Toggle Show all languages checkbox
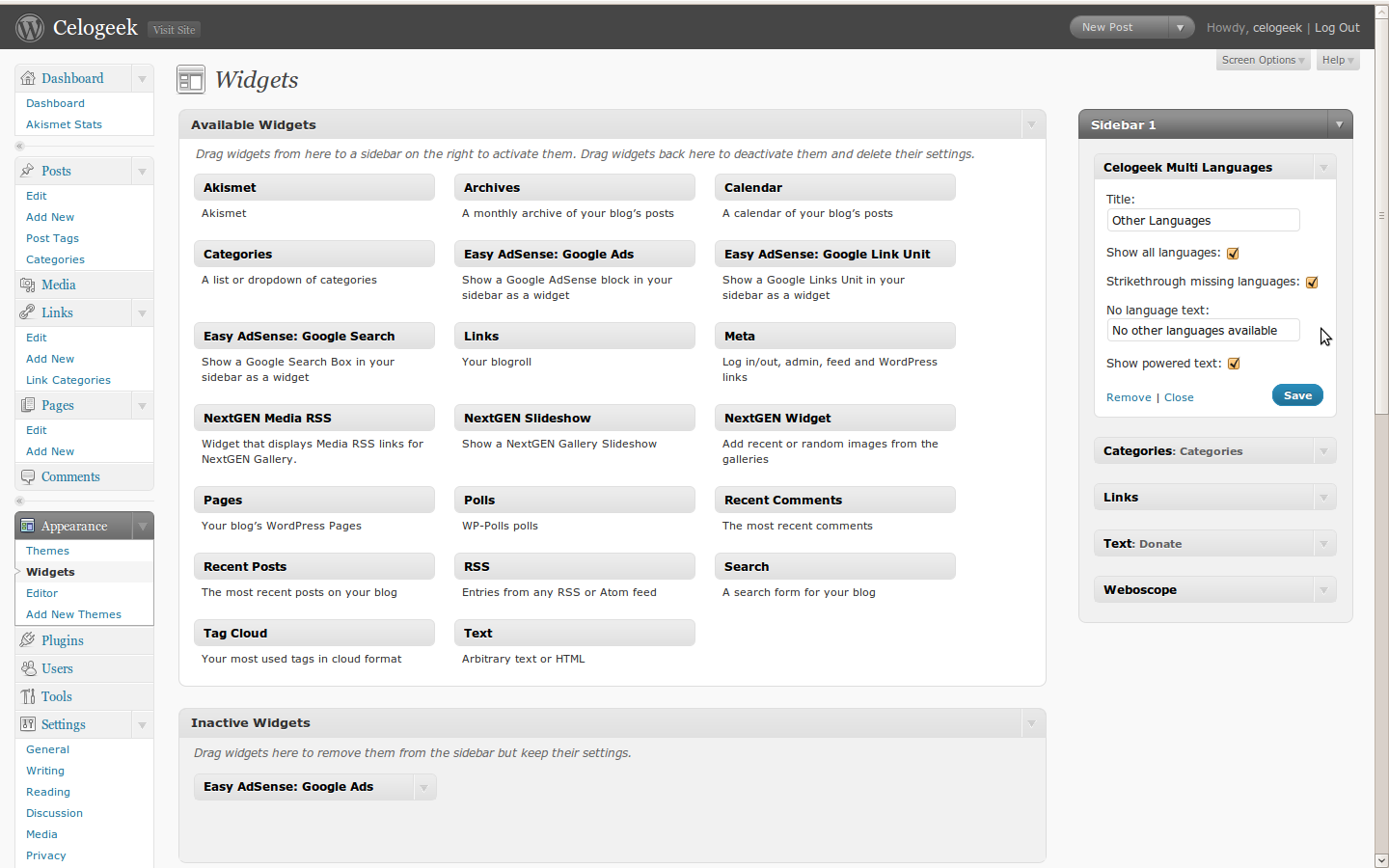The image size is (1389, 868). (1233, 254)
